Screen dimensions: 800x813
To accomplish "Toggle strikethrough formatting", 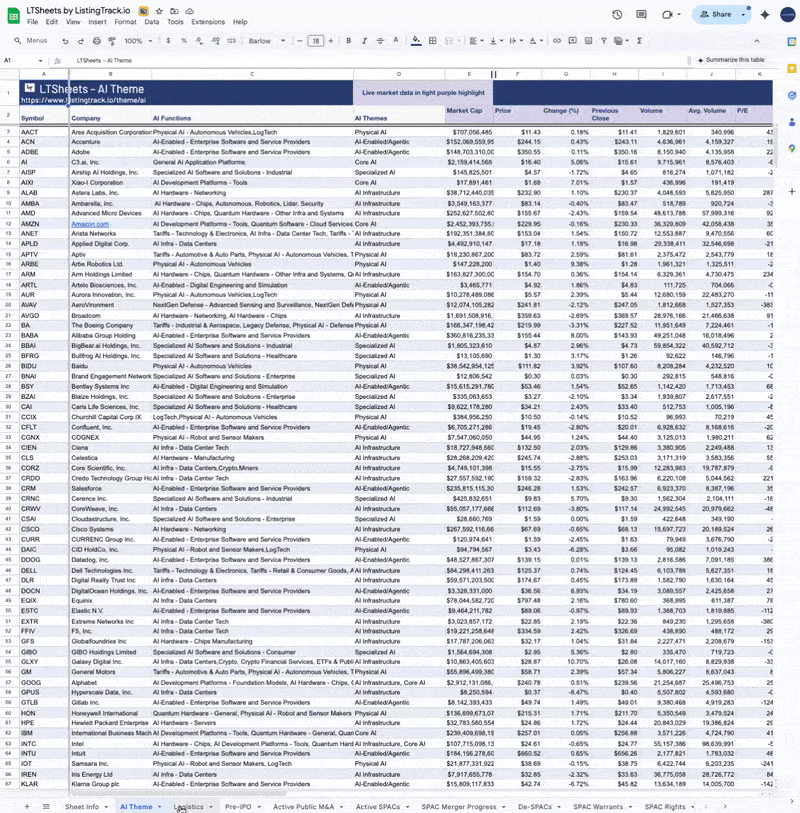I will point(380,41).
